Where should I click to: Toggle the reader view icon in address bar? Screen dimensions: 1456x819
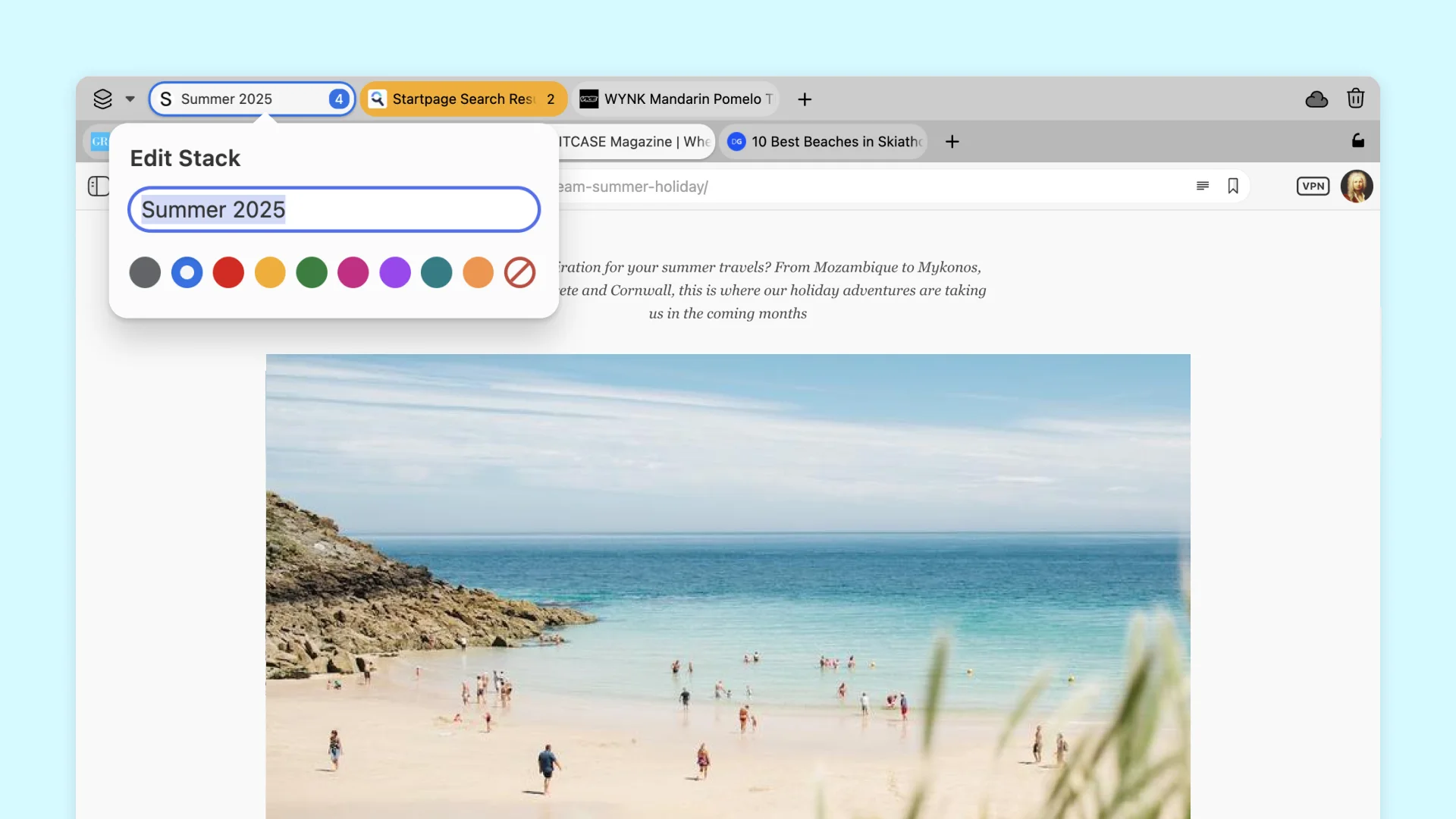[1202, 187]
